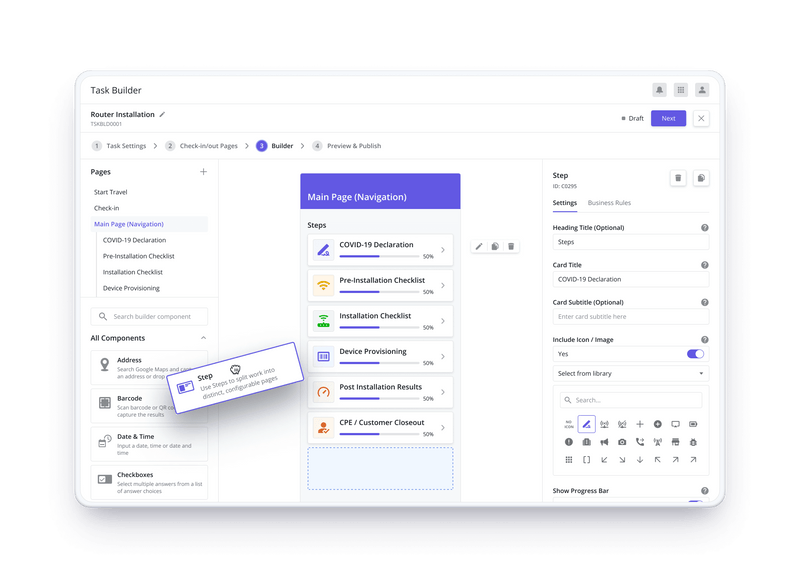Image resolution: width=800 pixels, height=578 pixels.
Task: Pick the battery icon from library
Action: coord(693,424)
